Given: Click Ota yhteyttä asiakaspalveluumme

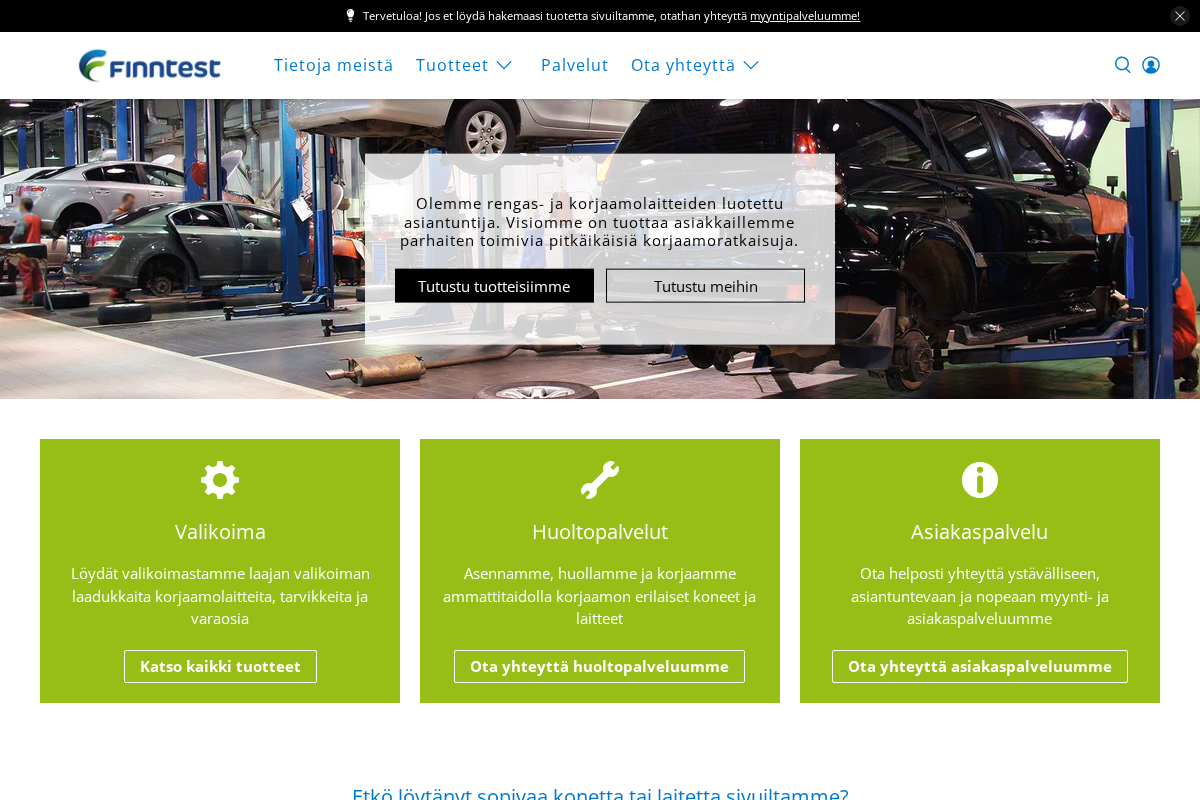Looking at the screenshot, I should click(x=980, y=666).
